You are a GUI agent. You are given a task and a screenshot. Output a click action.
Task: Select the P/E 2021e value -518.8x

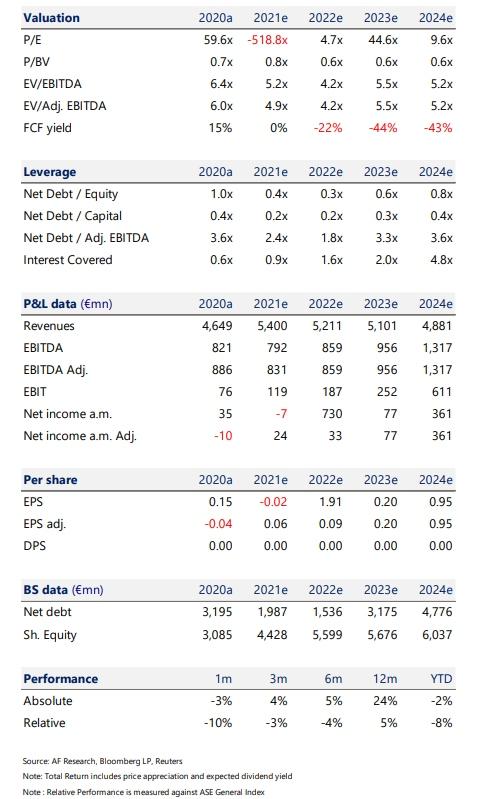268,40
